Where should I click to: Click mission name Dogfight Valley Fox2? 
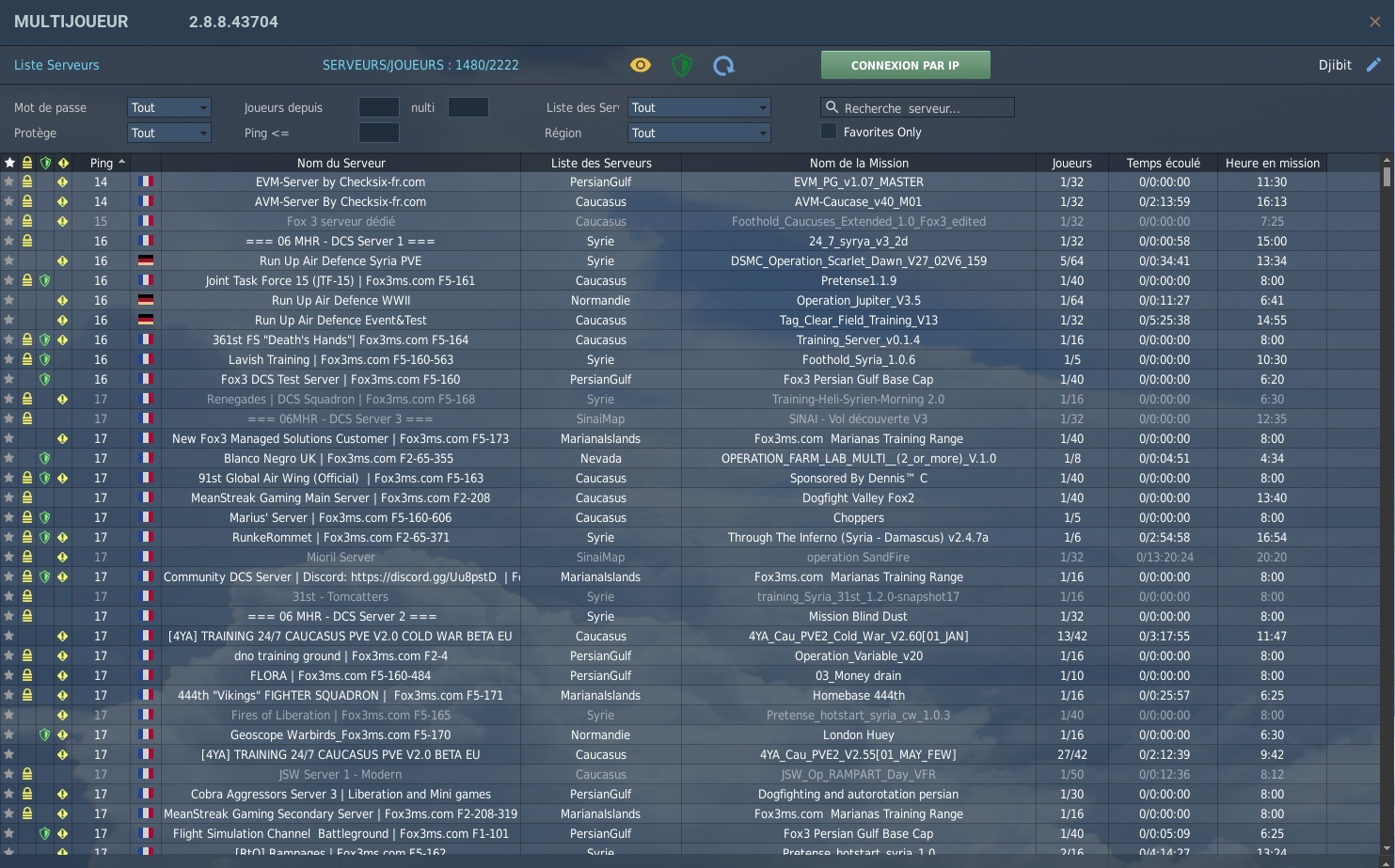(858, 497)
